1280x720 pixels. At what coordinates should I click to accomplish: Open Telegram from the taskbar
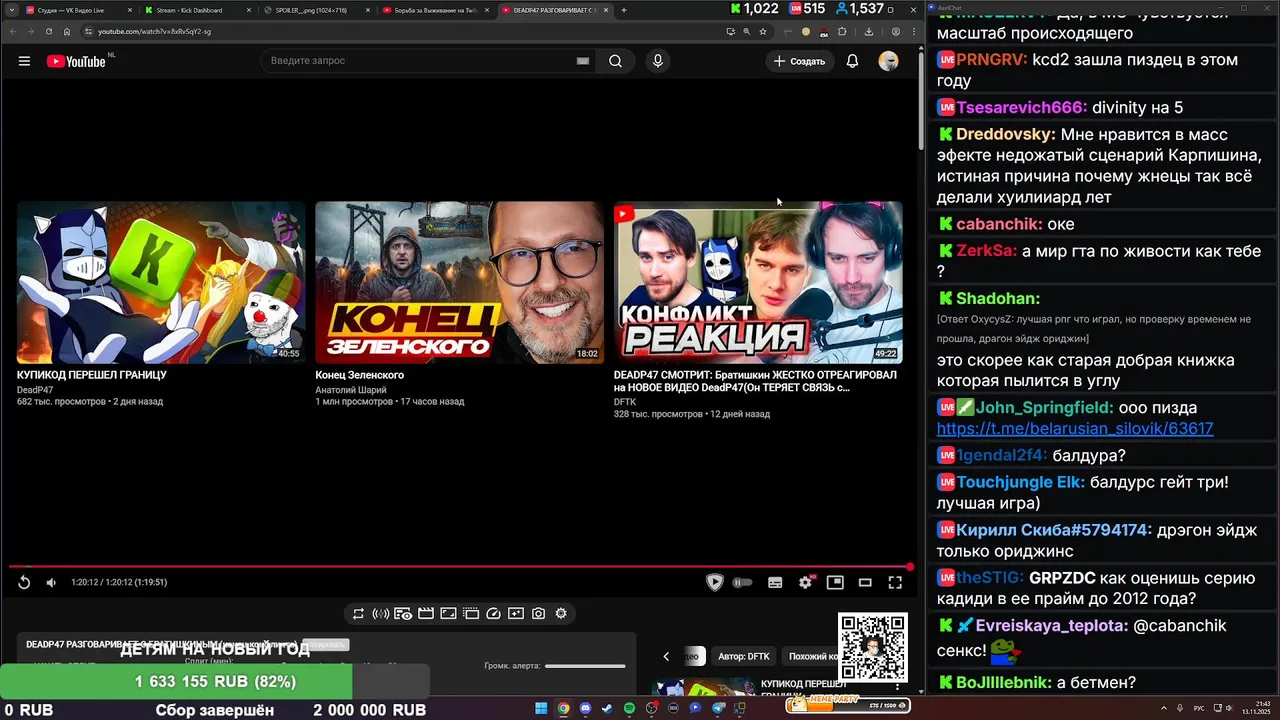pos(717,708)
